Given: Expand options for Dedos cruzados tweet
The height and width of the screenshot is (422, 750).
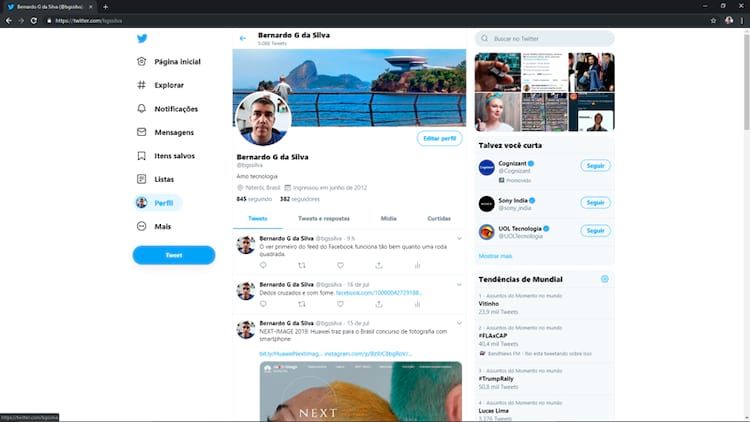Looking at the screenshot, I should [459, 285].
